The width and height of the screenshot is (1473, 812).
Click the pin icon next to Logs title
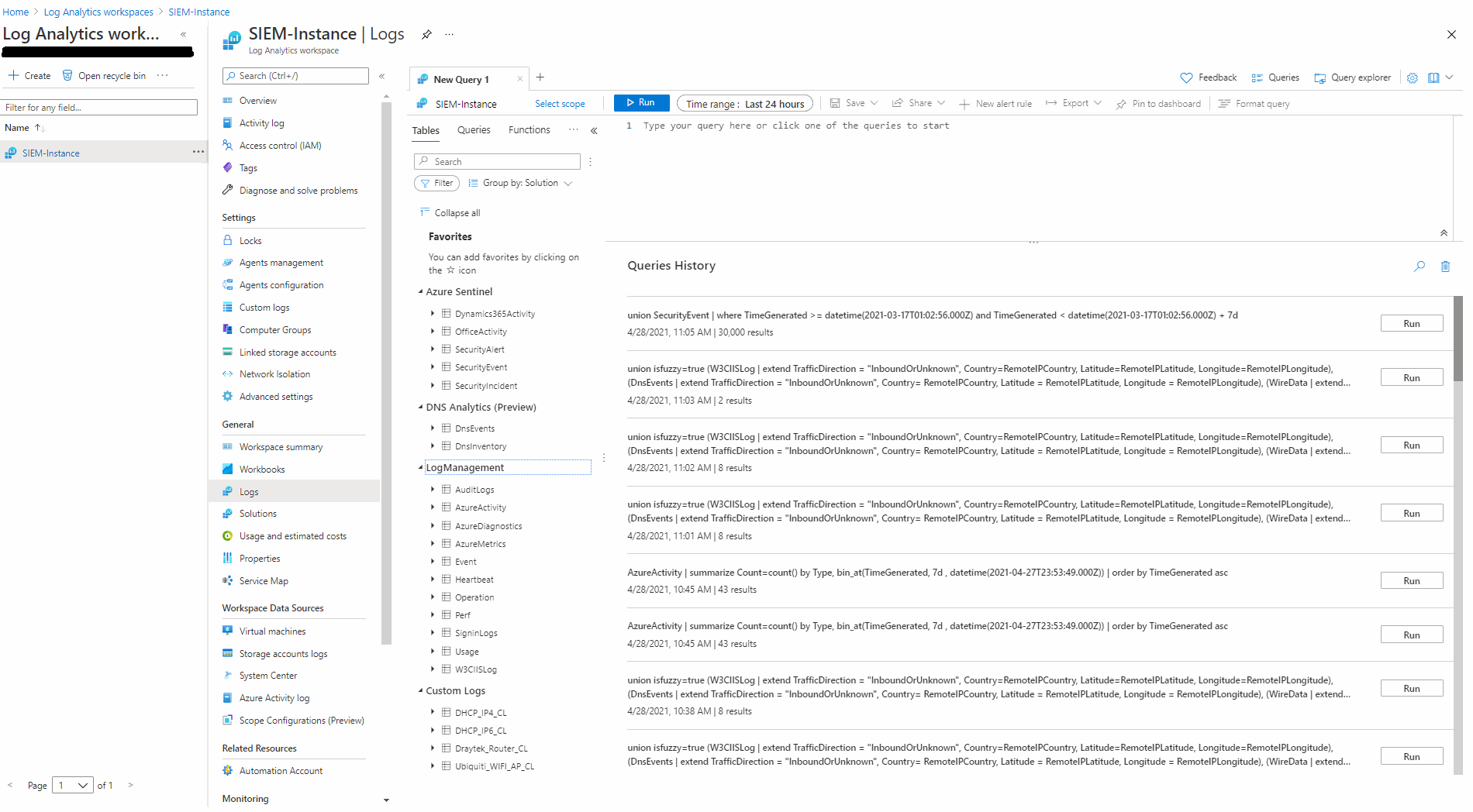pyautogui.click(x=426, y=34)
